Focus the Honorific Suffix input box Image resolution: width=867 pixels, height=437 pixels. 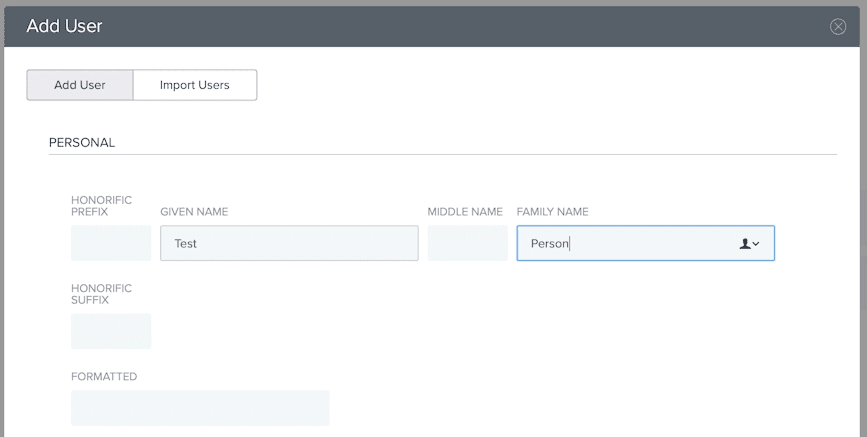coord(111,331)
